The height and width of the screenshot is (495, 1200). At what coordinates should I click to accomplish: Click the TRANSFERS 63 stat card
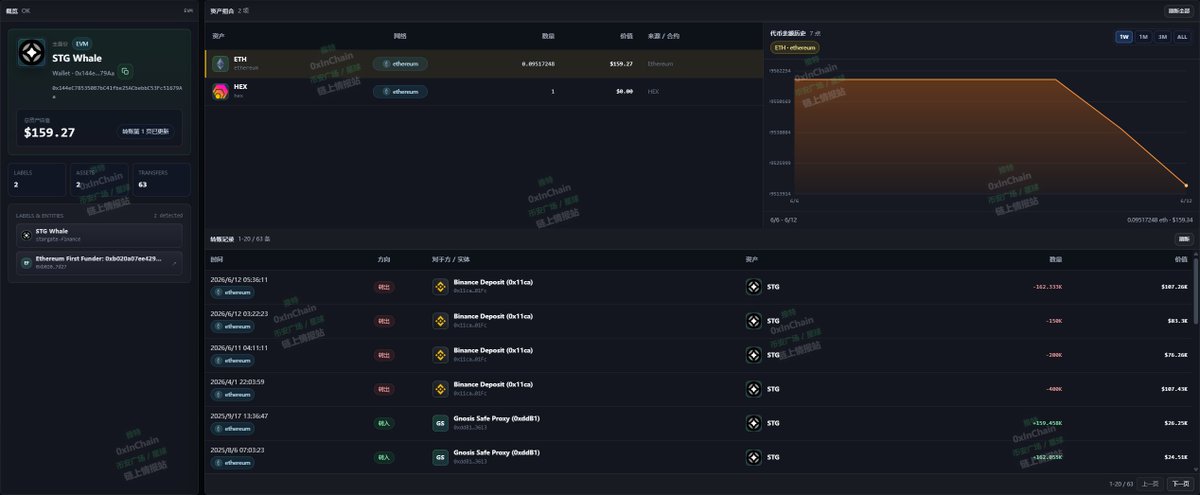[161, 179]
